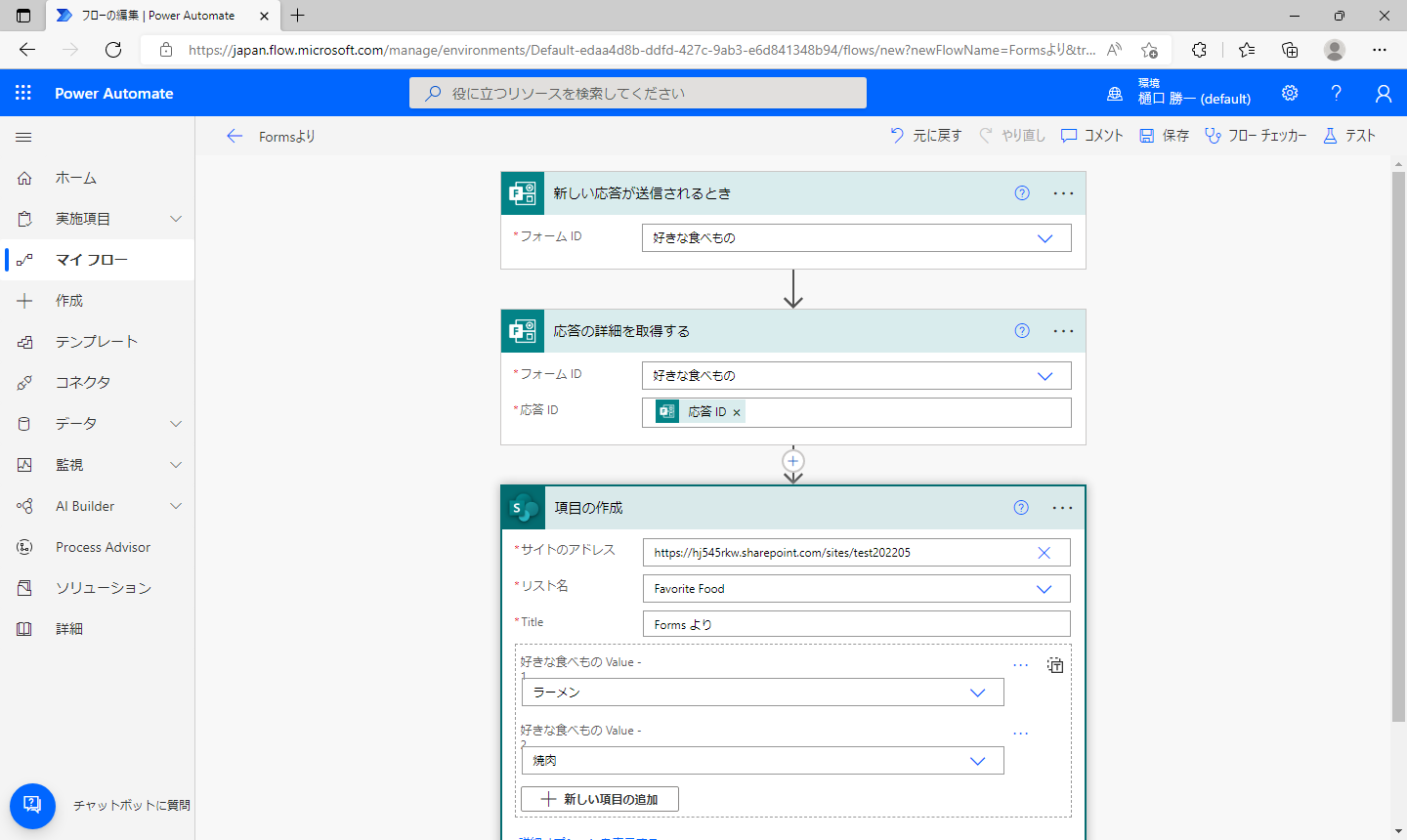Click 新しい項目の追加 button
The image size is (1407, 840).
point(600,799)
